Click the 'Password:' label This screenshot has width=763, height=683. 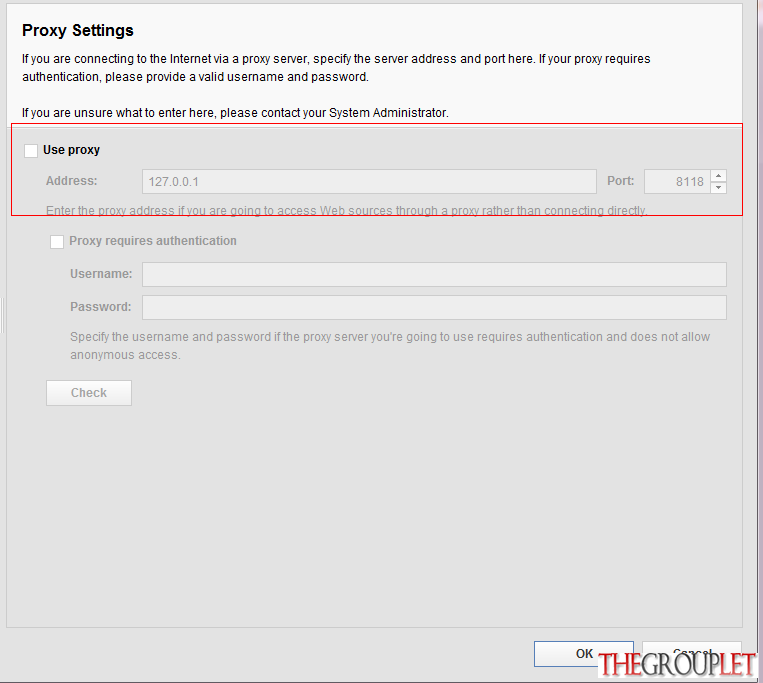[x=101, y=307]
